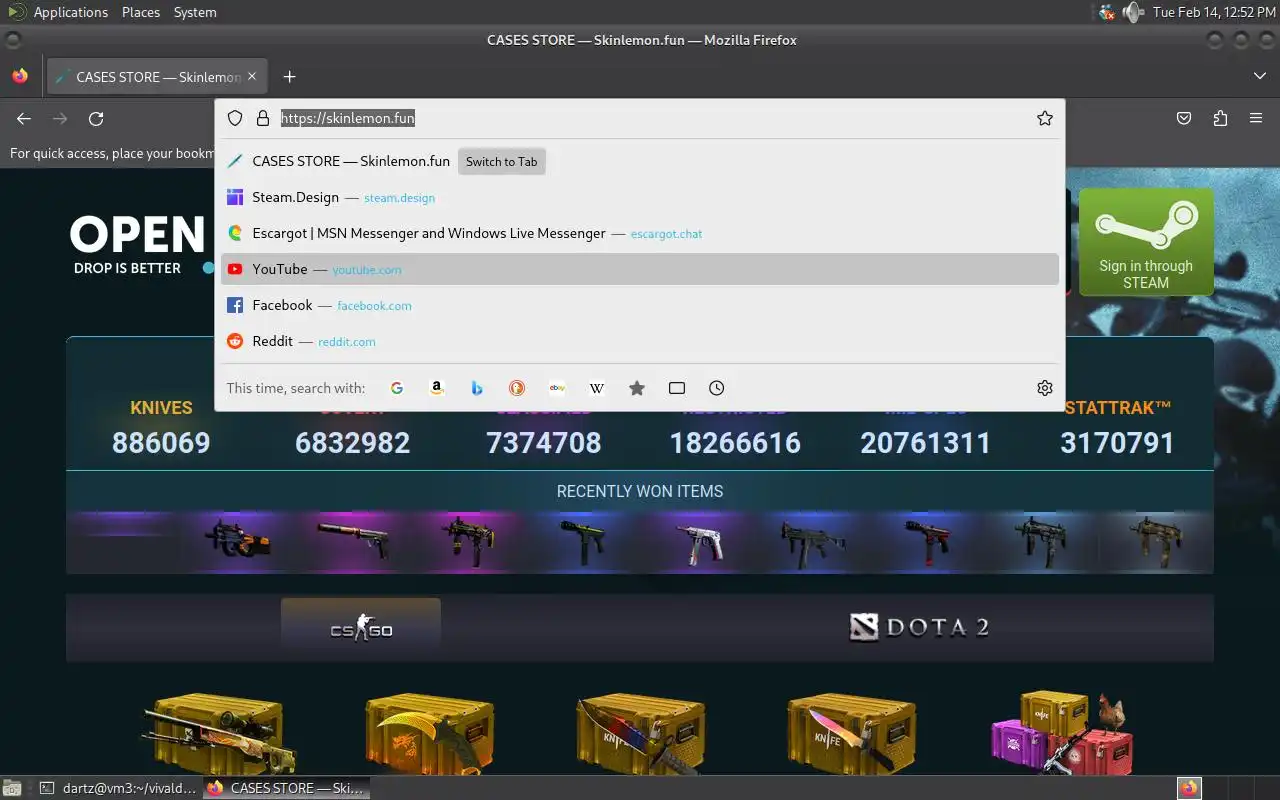Select Reddit suggestion
Viewport: 1280px width, 800px height.
click(x=640, y=342)
